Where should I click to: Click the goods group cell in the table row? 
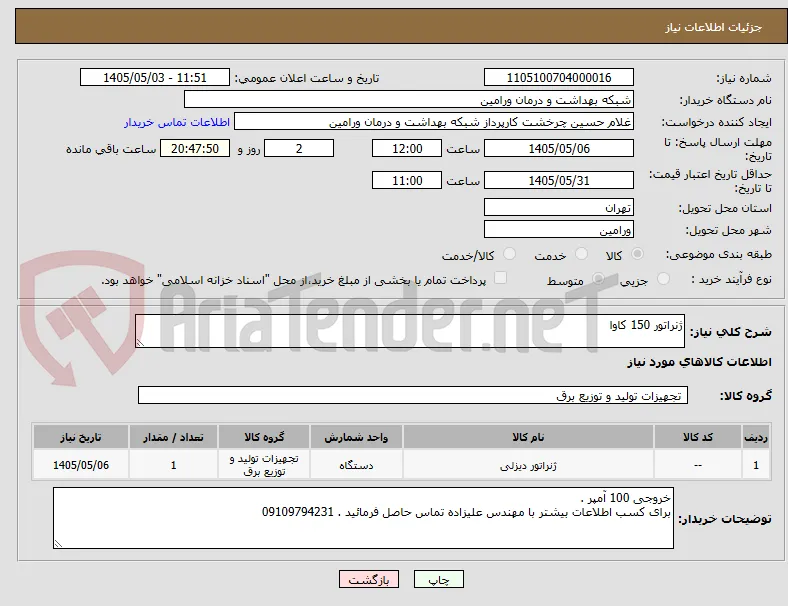pos(264,465)
